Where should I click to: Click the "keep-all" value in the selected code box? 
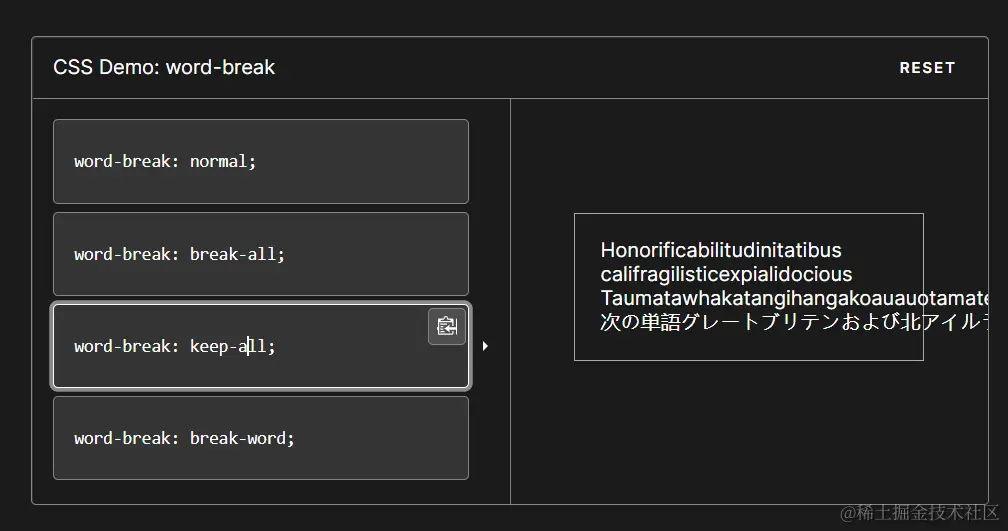pos(228,346)
